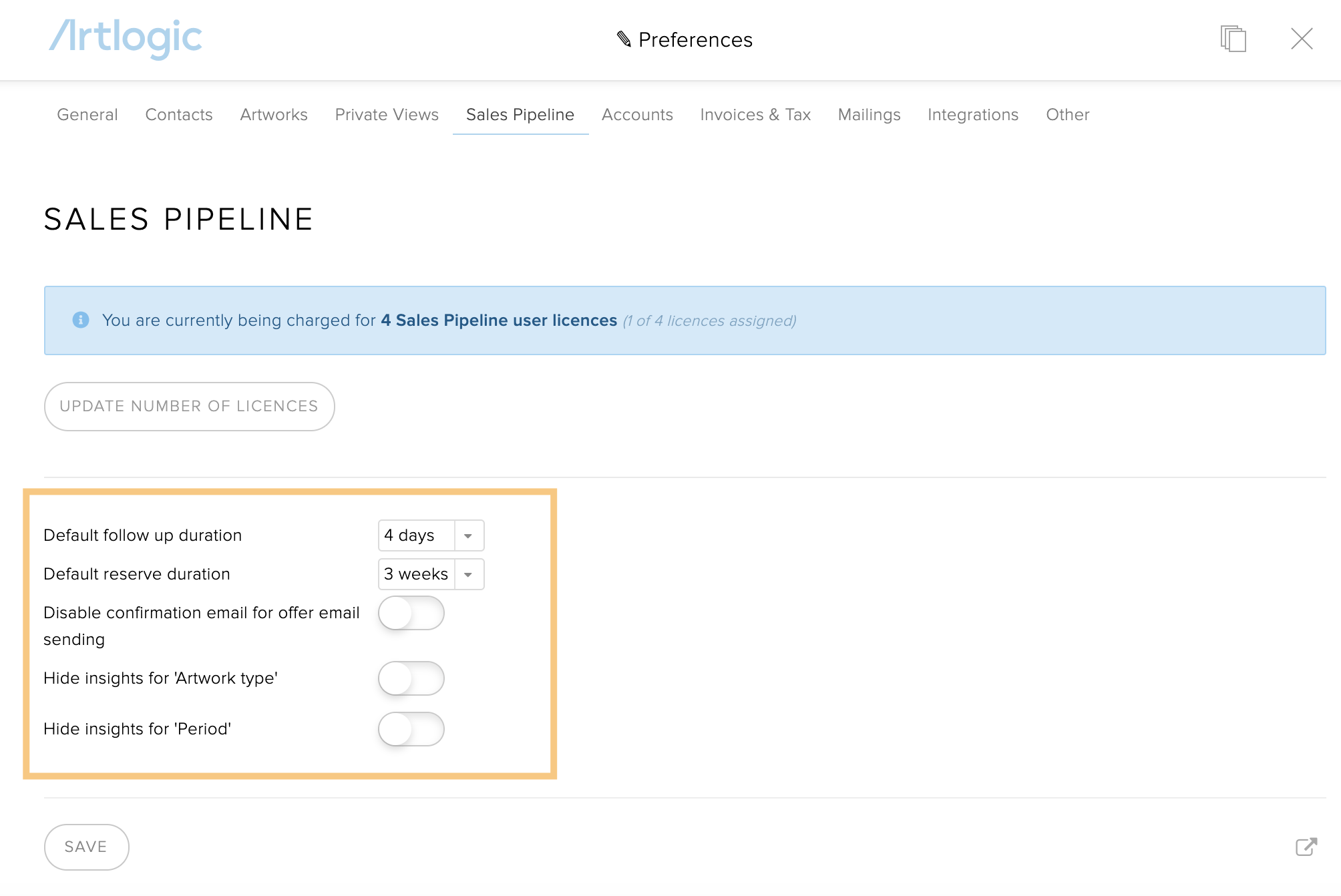Select the Other tab
The image size is (1341, 896).
pos(1068,115)
